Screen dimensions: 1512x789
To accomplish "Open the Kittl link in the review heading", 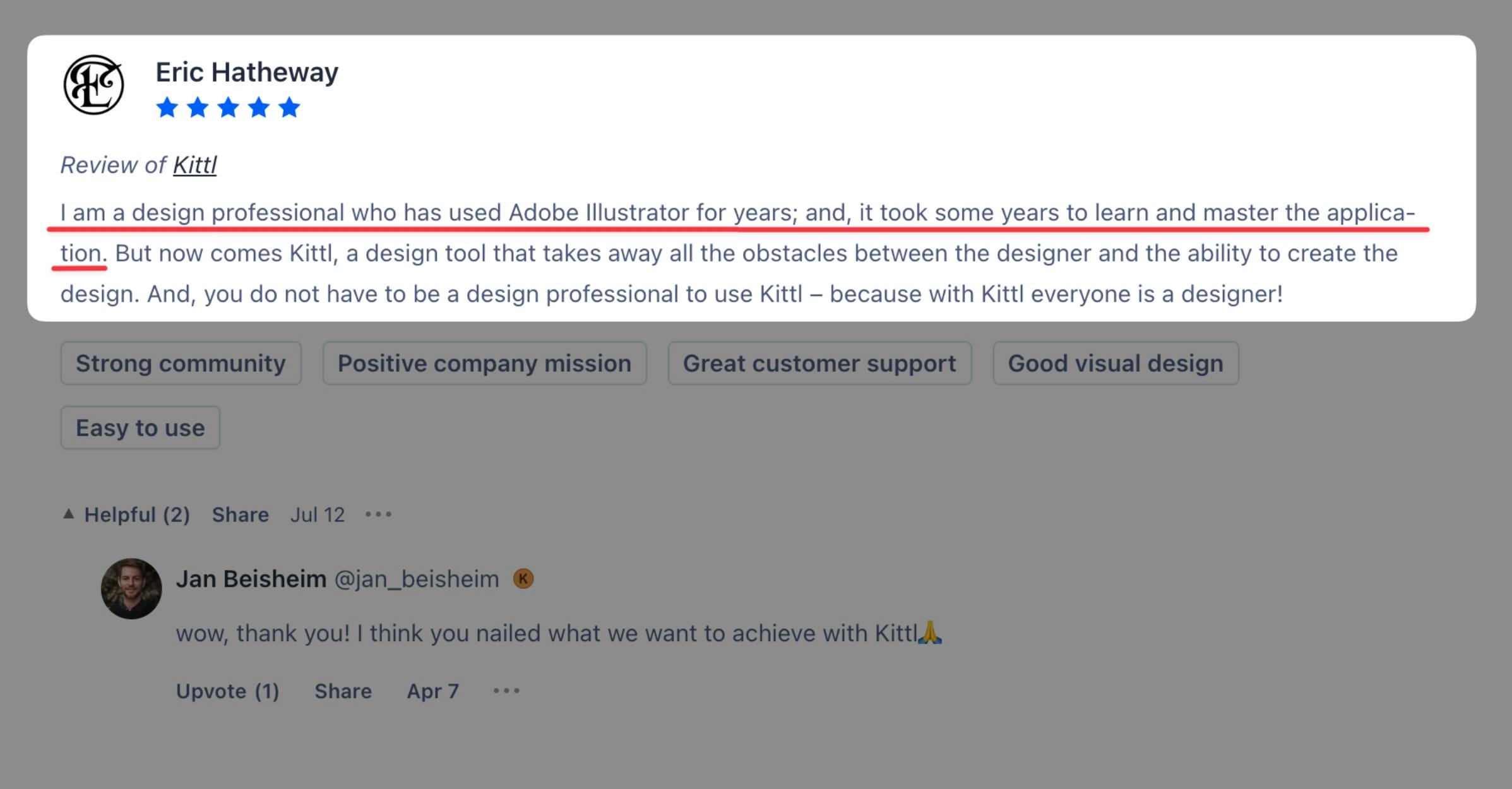I will point(195,165).
